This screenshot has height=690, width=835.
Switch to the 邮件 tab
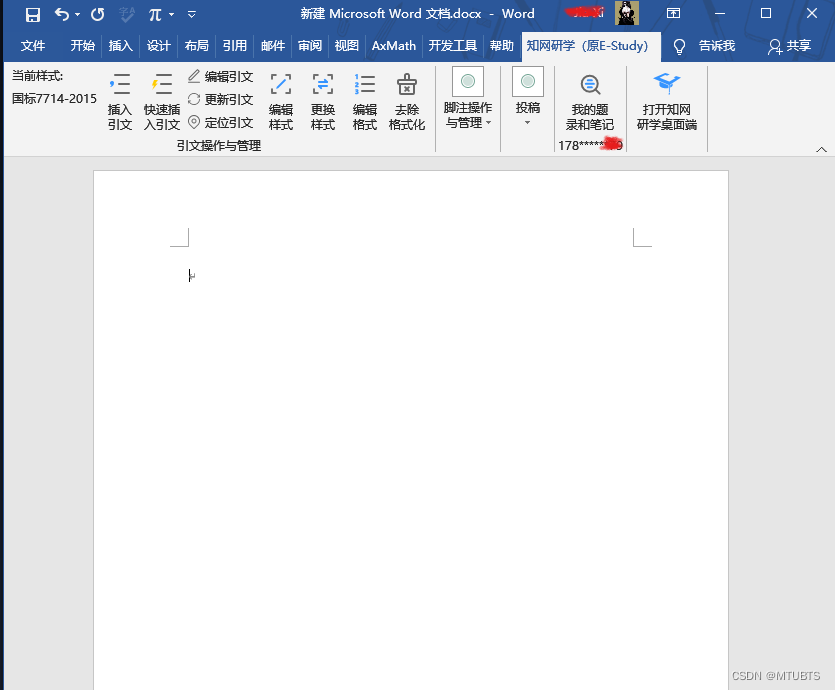[x=273, y=46]
